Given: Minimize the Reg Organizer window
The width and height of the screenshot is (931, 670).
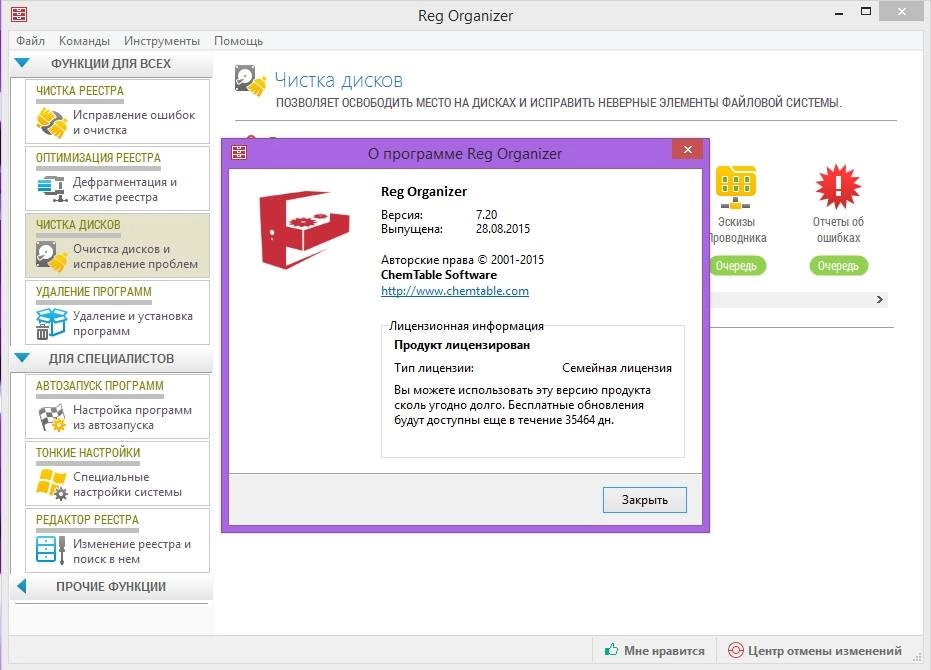Looking at the screenshot, I should pyautogui.click(x=839, y=13).
